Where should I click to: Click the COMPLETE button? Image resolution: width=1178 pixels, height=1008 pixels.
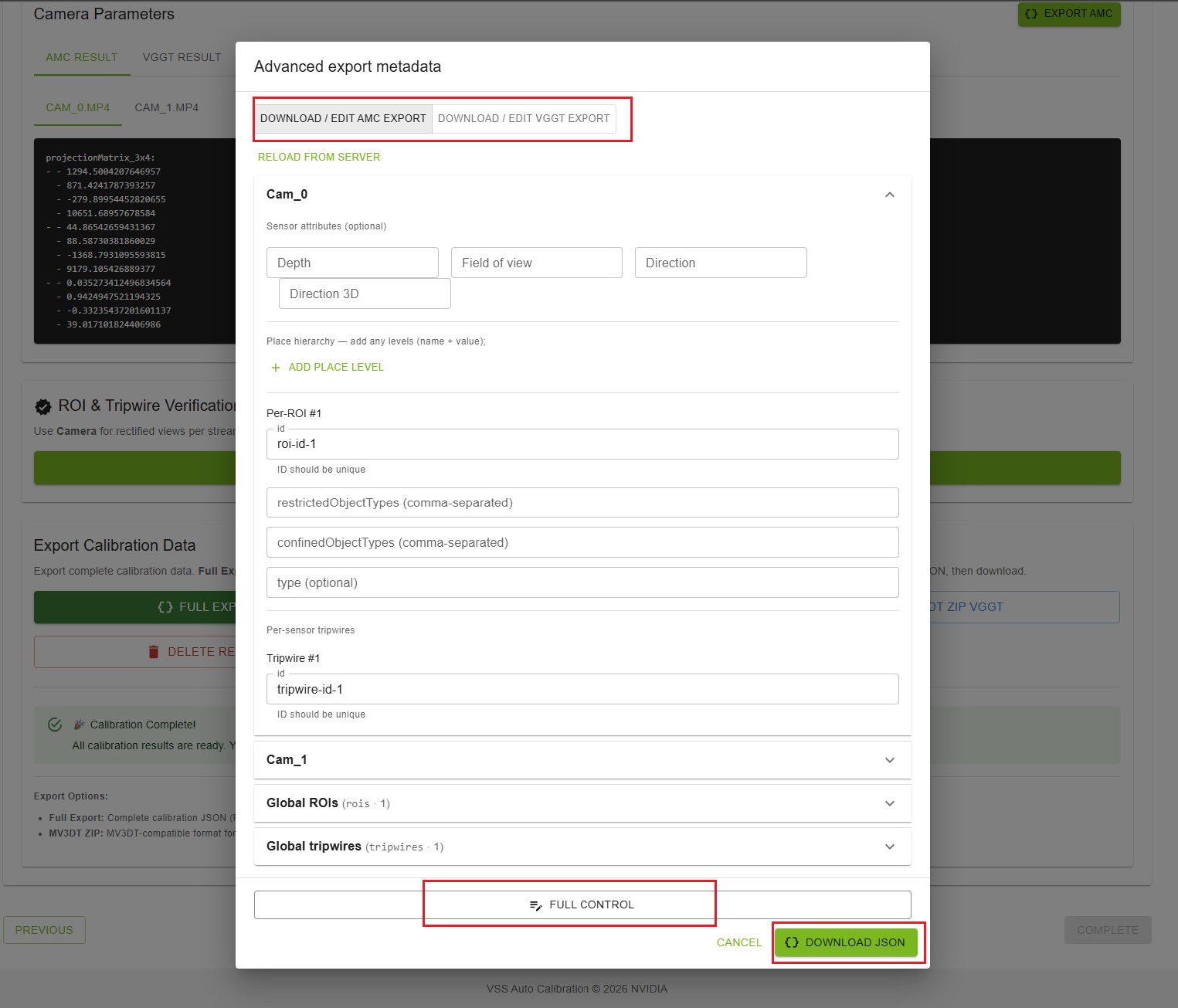(1108, 930)
